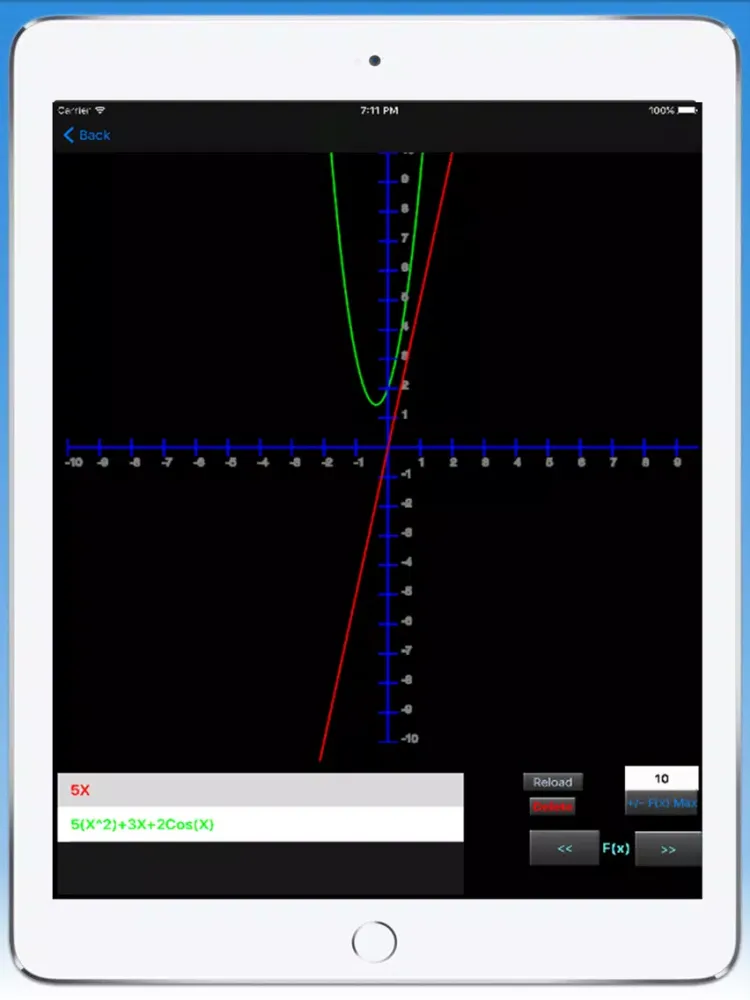Select the red 5X function row
Viewport: 750px width, 1000px height.
(x=260, y=790)
